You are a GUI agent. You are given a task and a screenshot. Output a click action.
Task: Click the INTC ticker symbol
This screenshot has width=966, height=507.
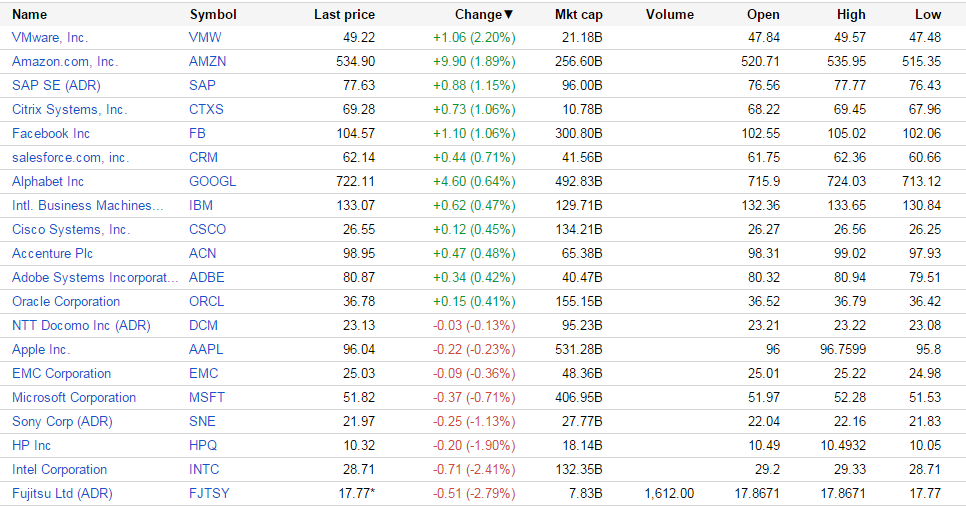(x=204, y=469)
